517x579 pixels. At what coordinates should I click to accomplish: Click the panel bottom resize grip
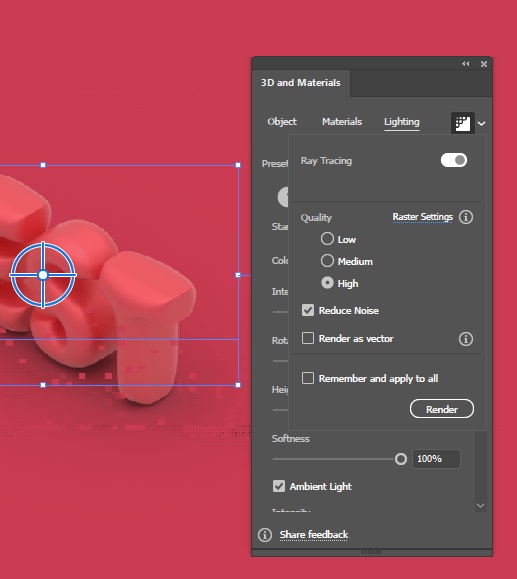(371, 552)
